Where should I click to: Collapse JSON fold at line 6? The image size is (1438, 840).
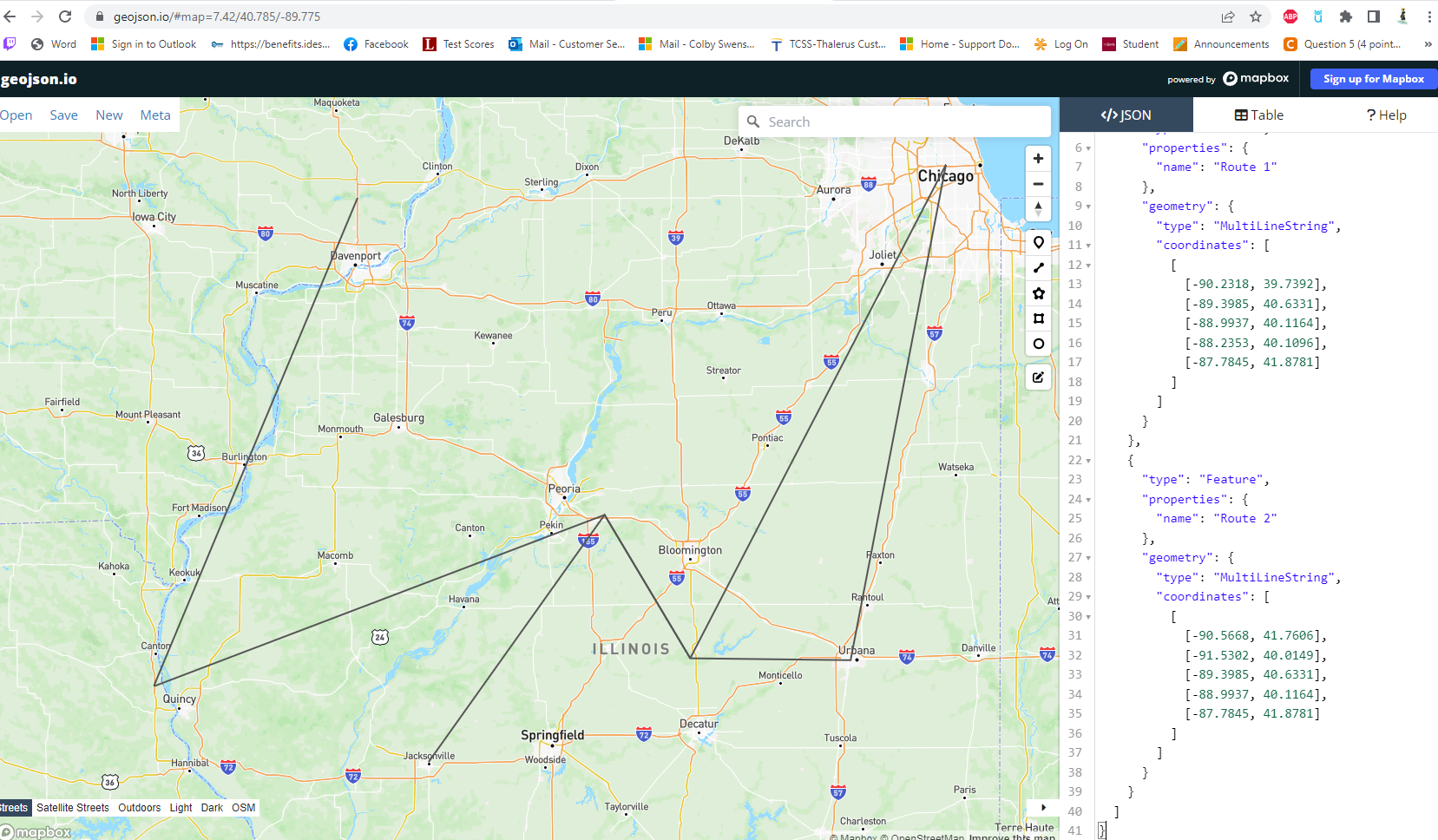tap(1088, 148)
